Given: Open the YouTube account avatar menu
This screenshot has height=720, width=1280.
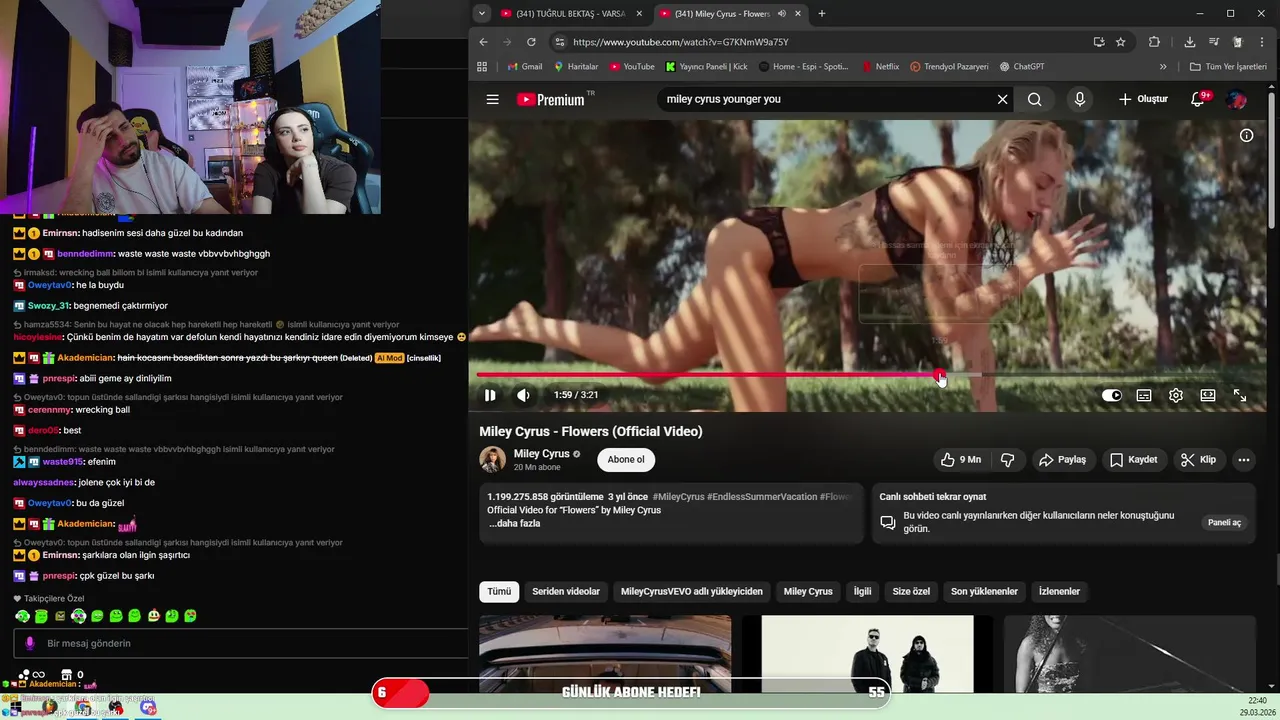Looking at the screenshot, I should point(1236,99).
